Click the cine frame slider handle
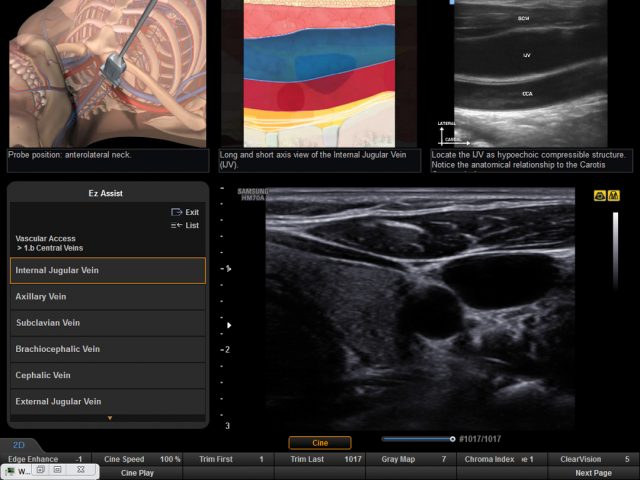 point(452,439)
